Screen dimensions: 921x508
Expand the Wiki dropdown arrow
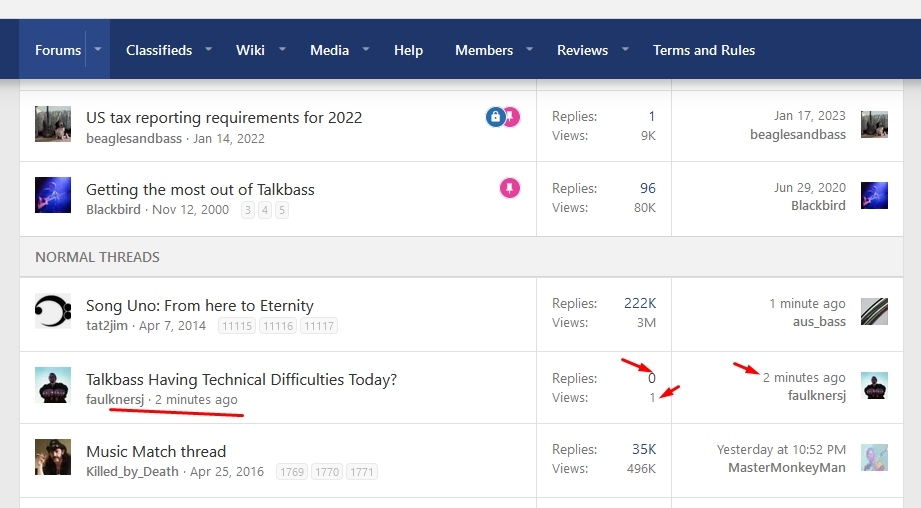click(x=283, y=49)
